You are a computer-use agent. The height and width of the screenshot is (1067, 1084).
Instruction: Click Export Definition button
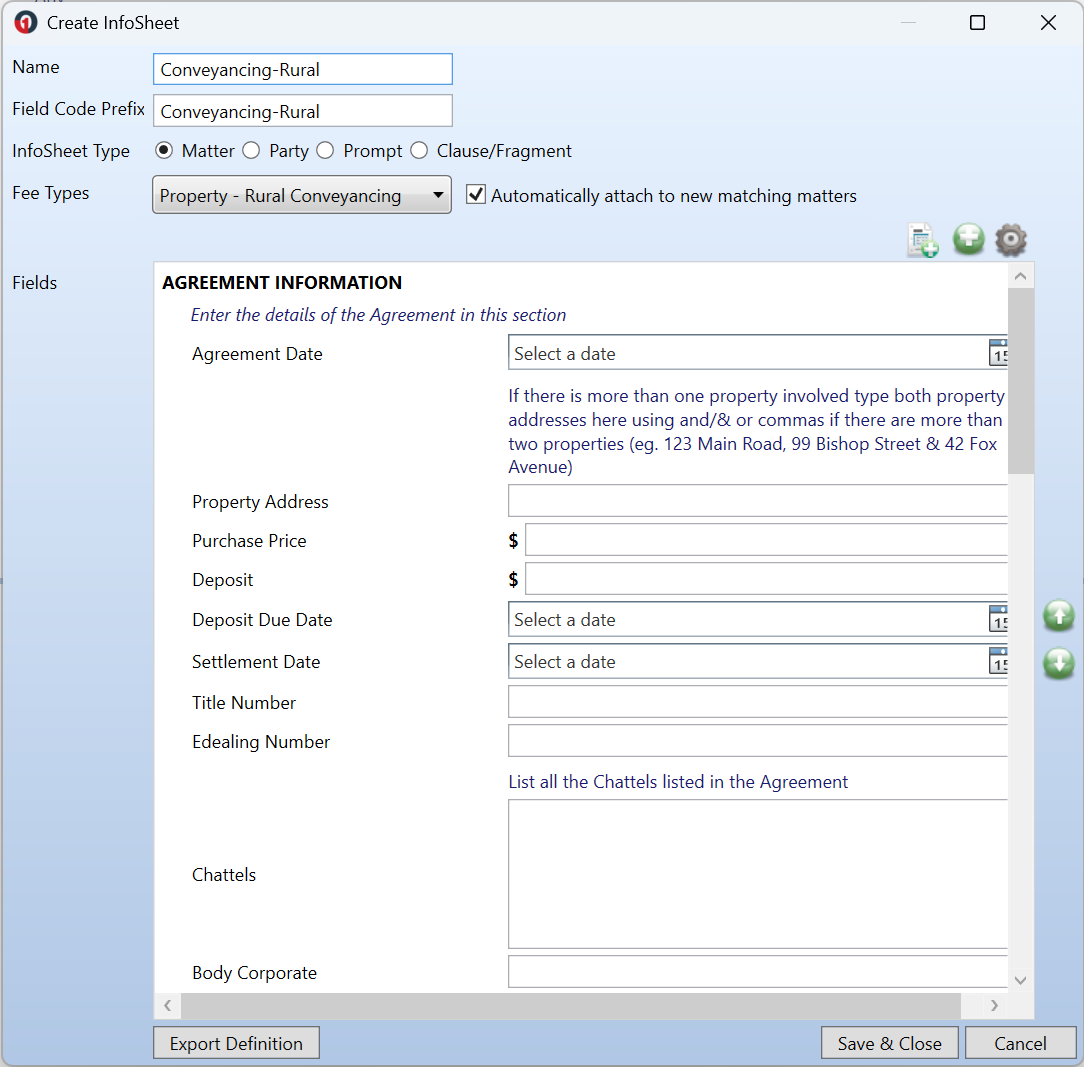(x=236, y=1043)
